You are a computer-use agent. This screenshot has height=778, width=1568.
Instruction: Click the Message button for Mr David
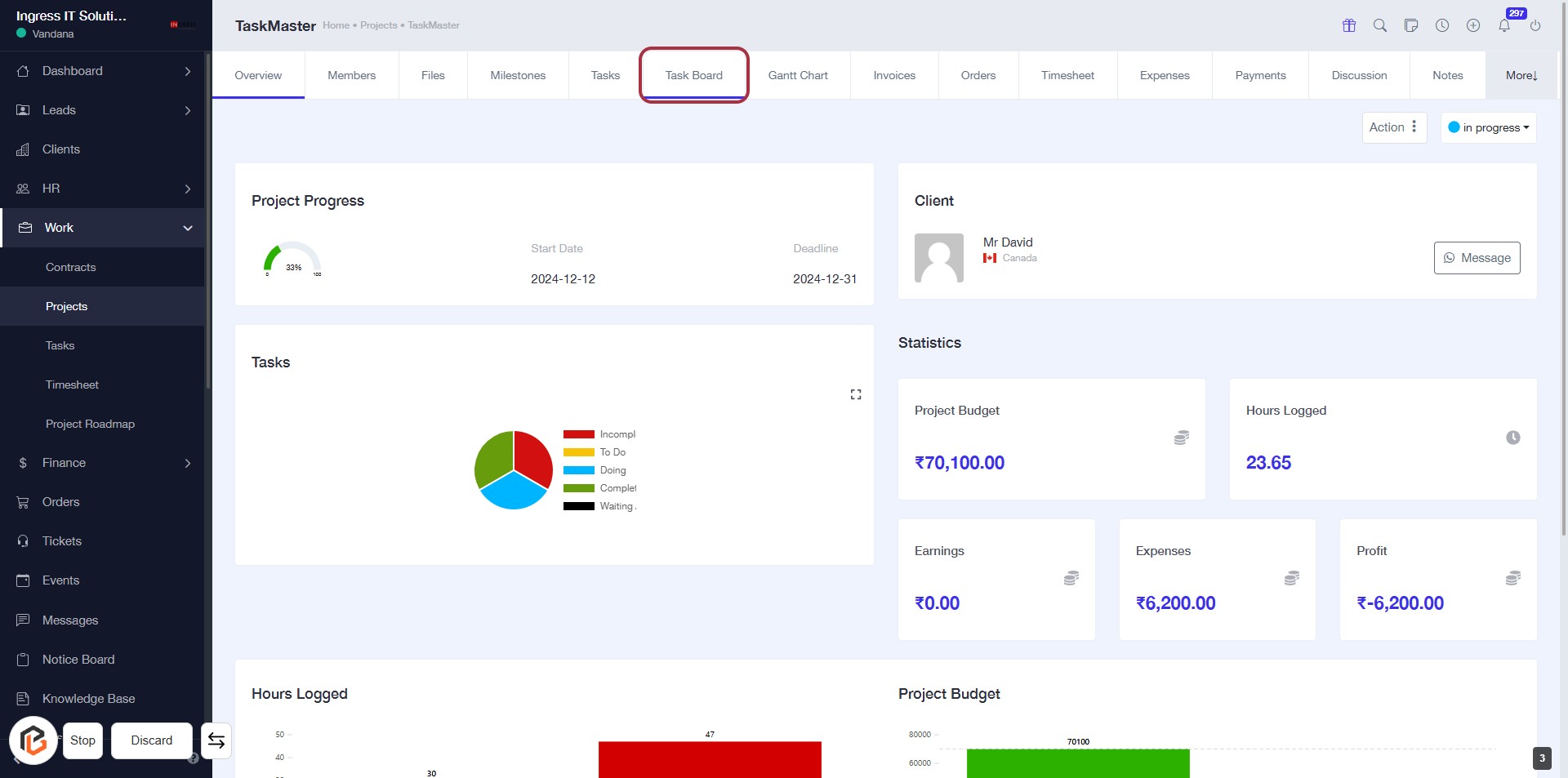pos(1477,258)
